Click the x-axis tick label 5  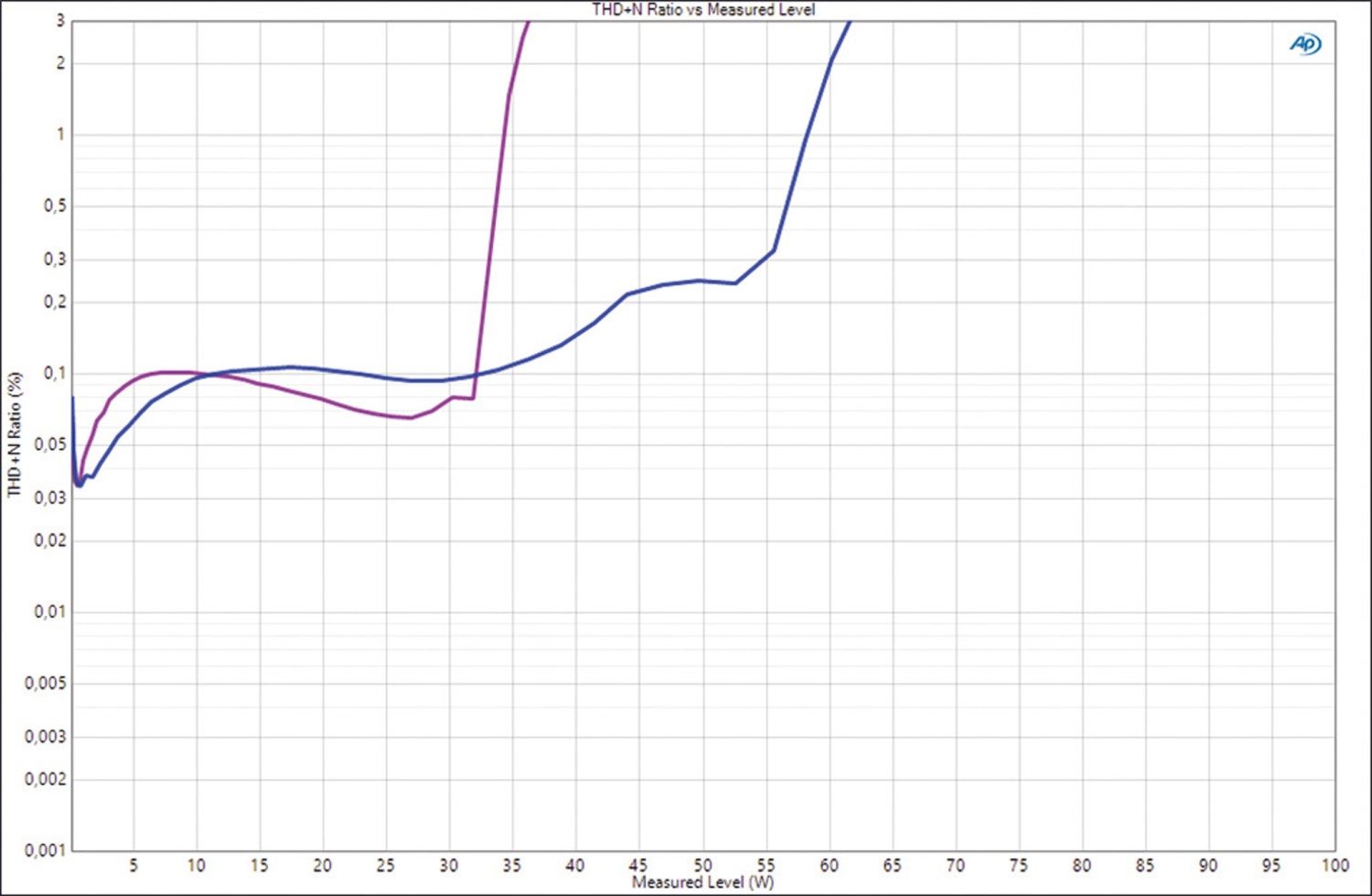coord(134,865)
